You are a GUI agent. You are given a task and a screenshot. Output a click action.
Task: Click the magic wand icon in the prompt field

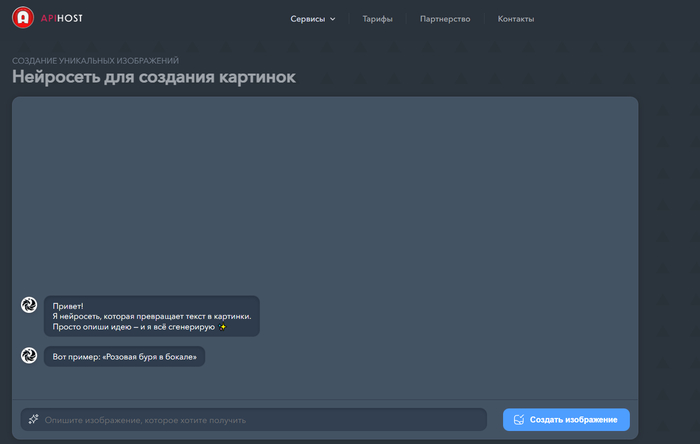pos(33,419)
